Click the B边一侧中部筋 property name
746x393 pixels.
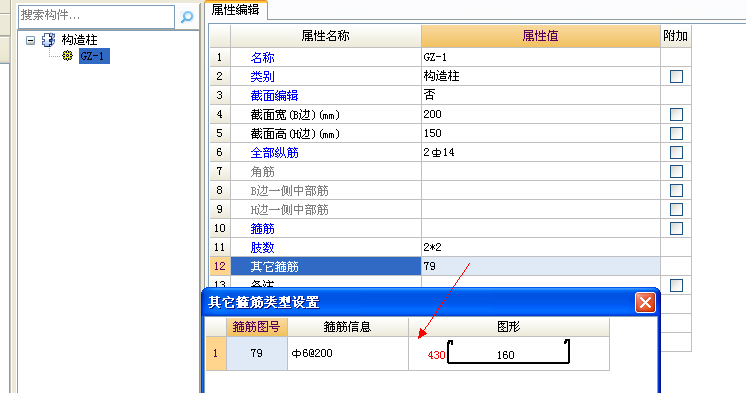(x=289, y=190)
